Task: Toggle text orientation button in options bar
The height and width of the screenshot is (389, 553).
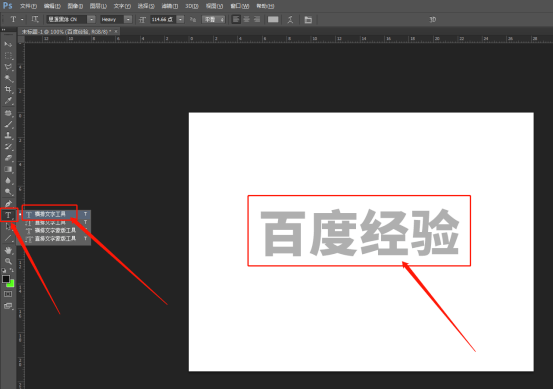Action: point(35,19)
